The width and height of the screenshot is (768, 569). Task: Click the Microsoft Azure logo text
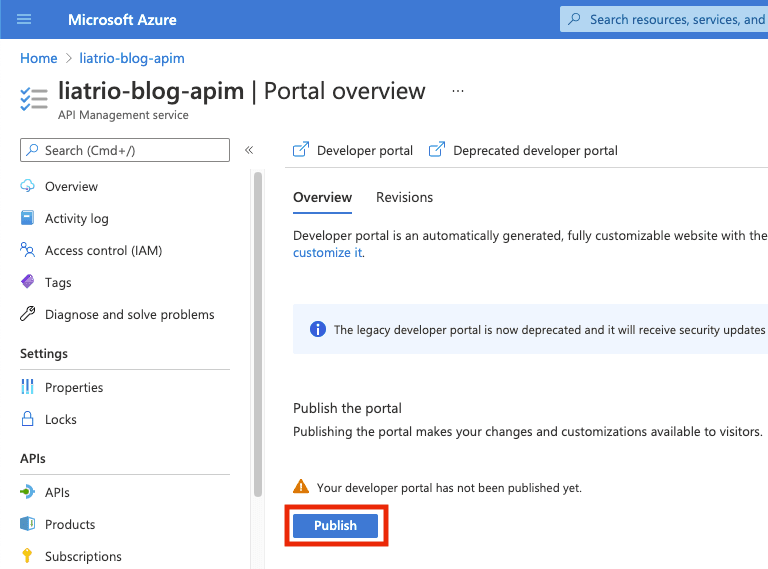[122, 20]
